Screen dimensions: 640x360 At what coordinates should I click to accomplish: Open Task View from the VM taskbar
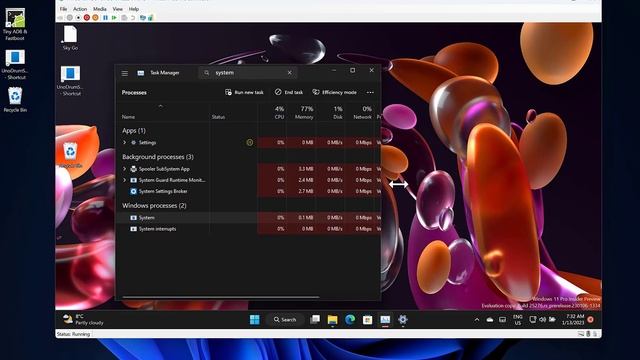315,320
